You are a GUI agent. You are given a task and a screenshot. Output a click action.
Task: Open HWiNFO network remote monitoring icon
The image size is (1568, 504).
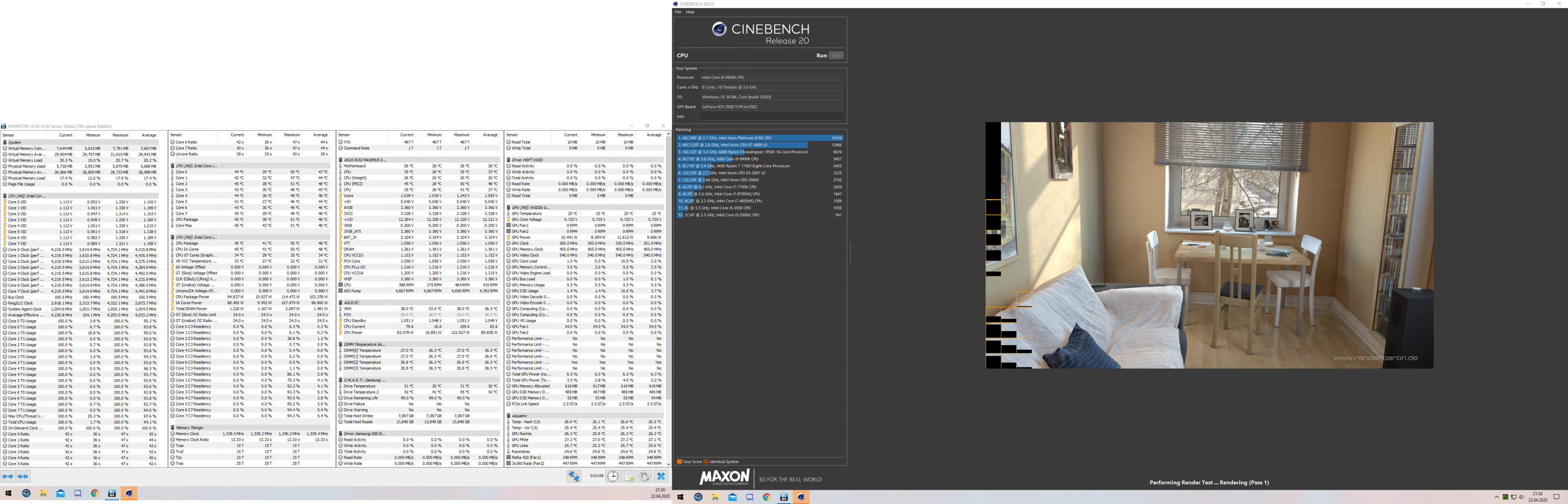pyautogui.click(x=573, y=477)
